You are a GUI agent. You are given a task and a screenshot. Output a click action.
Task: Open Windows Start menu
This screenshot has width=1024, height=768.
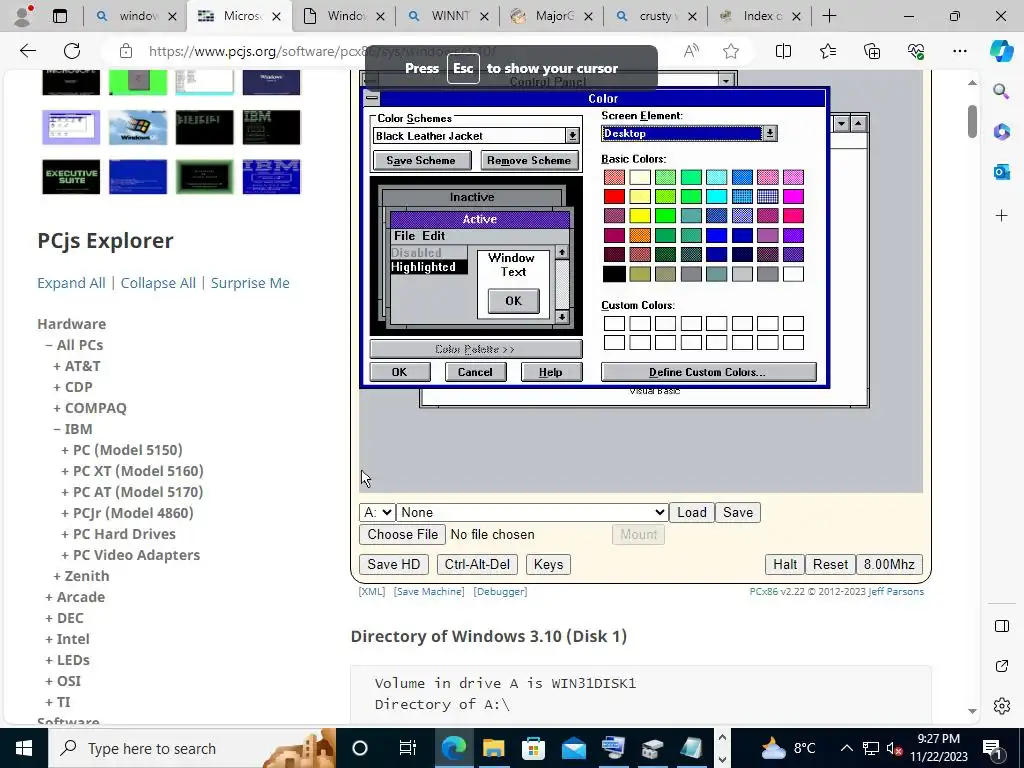[x=24, y=748]
